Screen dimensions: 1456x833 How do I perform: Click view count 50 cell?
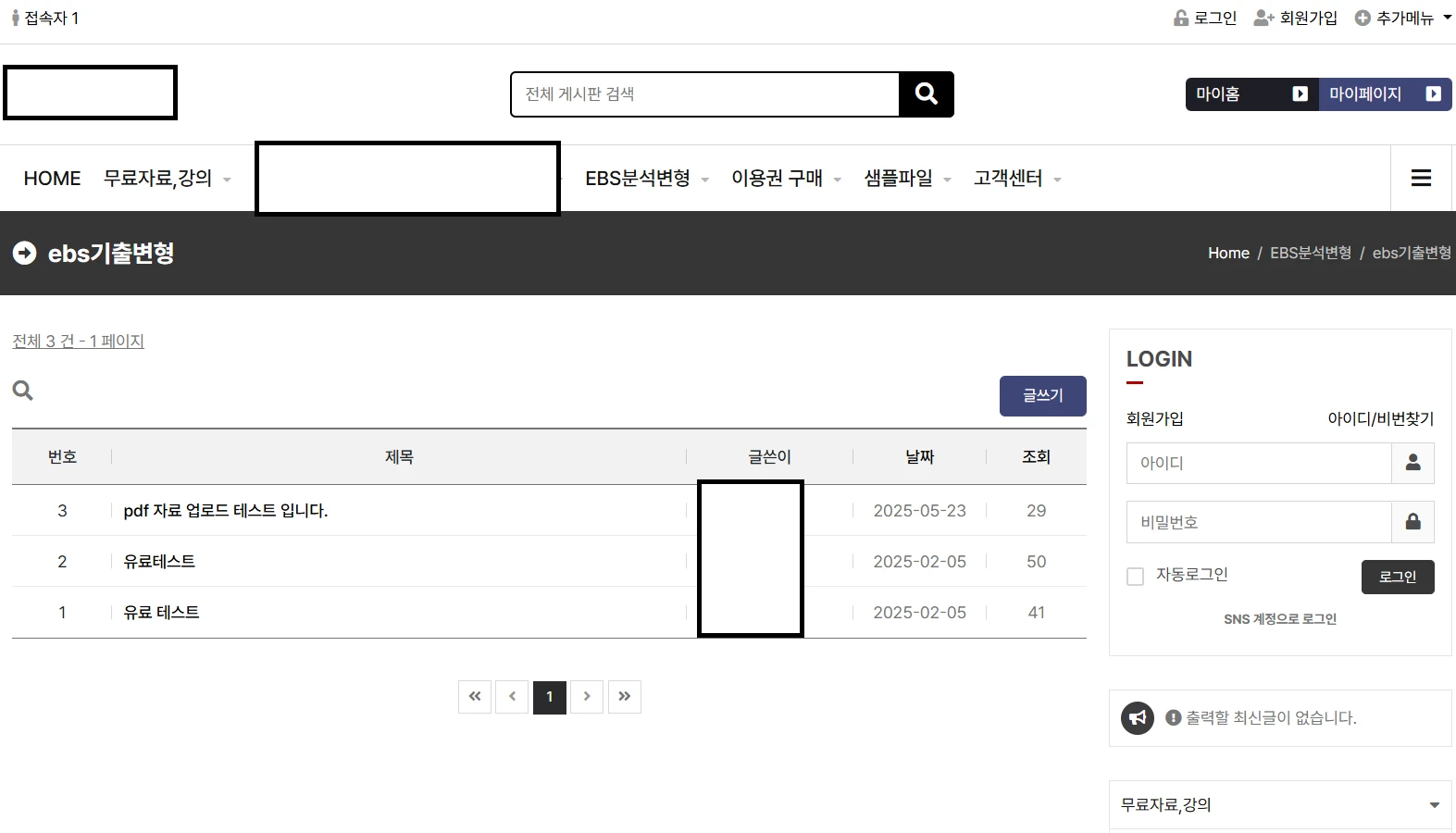[1036, 561]
